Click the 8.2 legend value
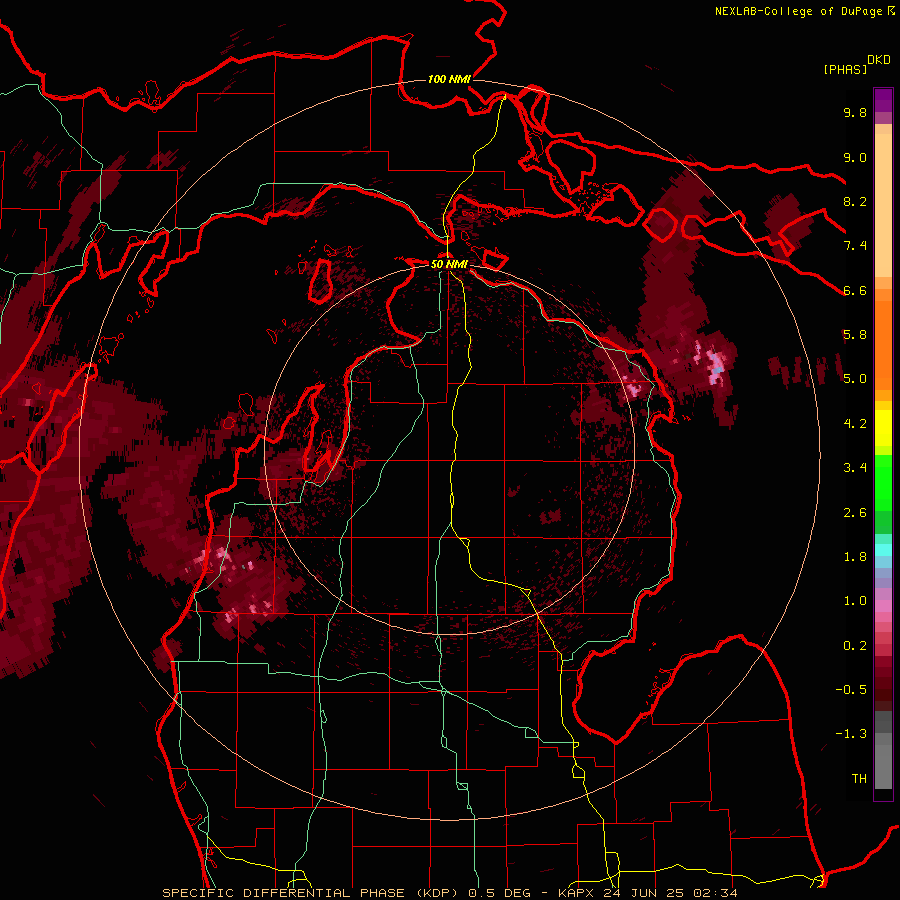Image resolution: width=900 pixels, height=900 pixels. tap(855, 201)
